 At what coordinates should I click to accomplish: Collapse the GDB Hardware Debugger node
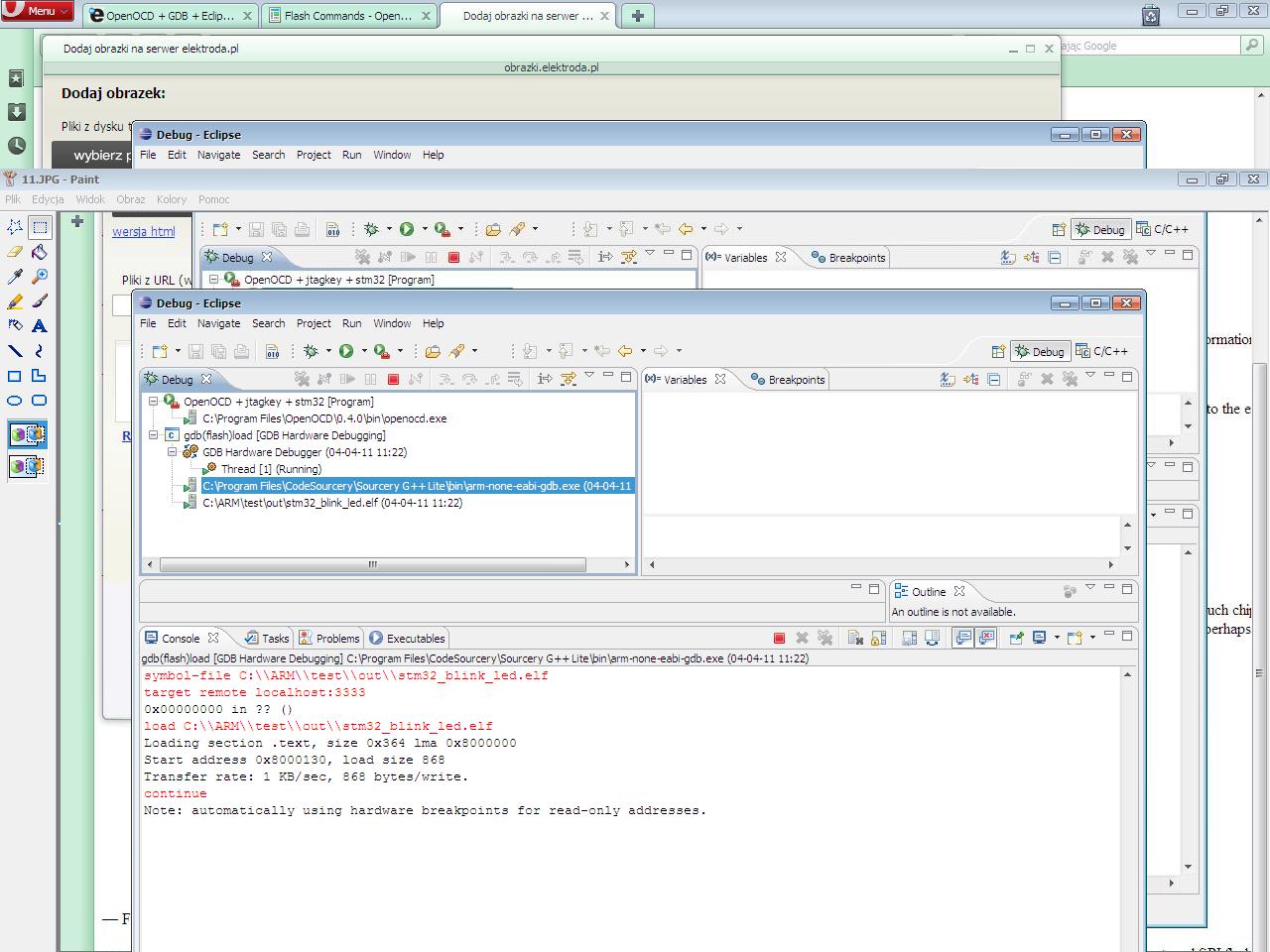(x=173, y=452)
